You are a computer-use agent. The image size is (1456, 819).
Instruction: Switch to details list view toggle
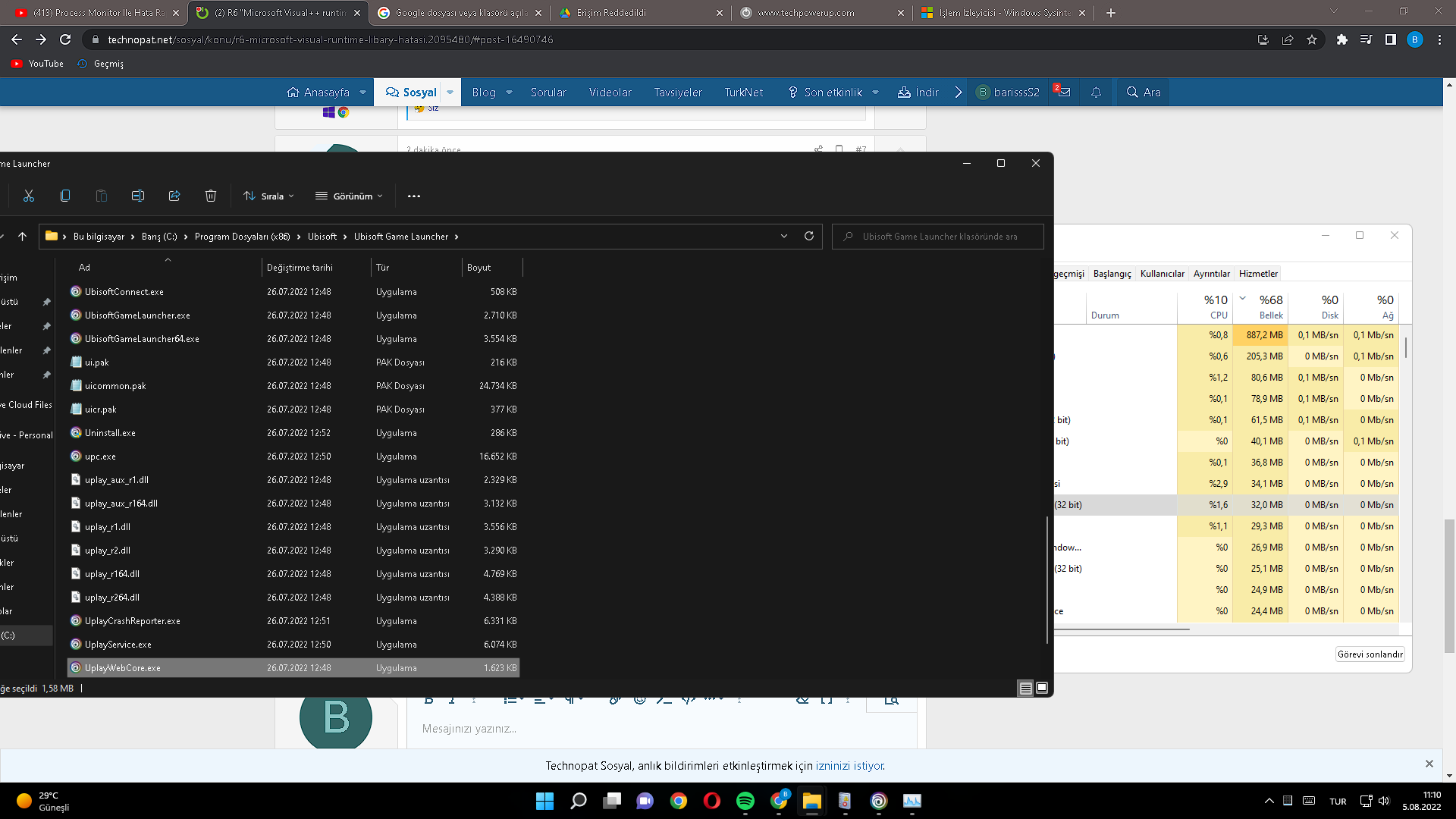(1025, 688)
